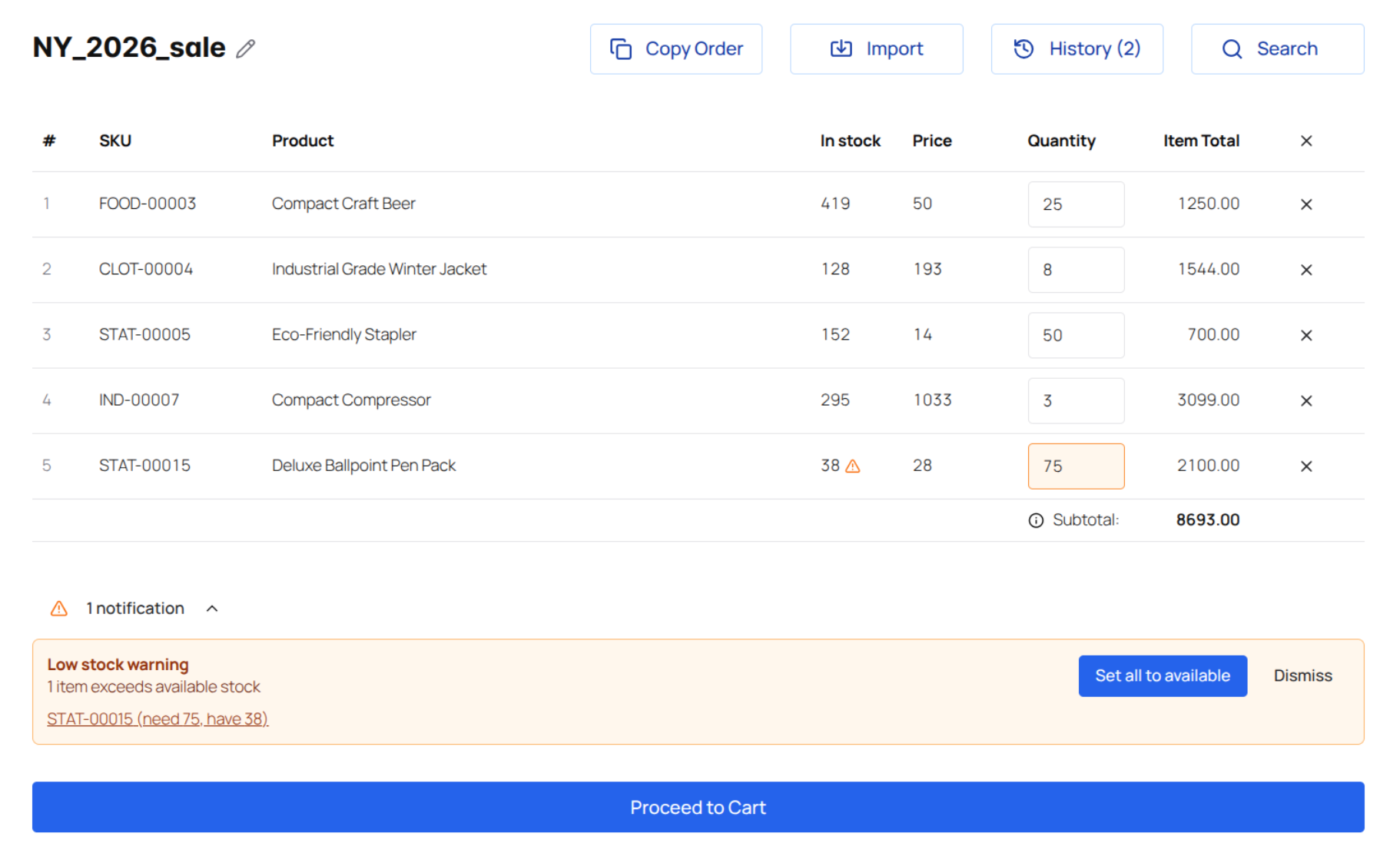This screenshot has width=1400, height=863.
Task: Click Proceed to Cart
Action: tap(698, 807)
